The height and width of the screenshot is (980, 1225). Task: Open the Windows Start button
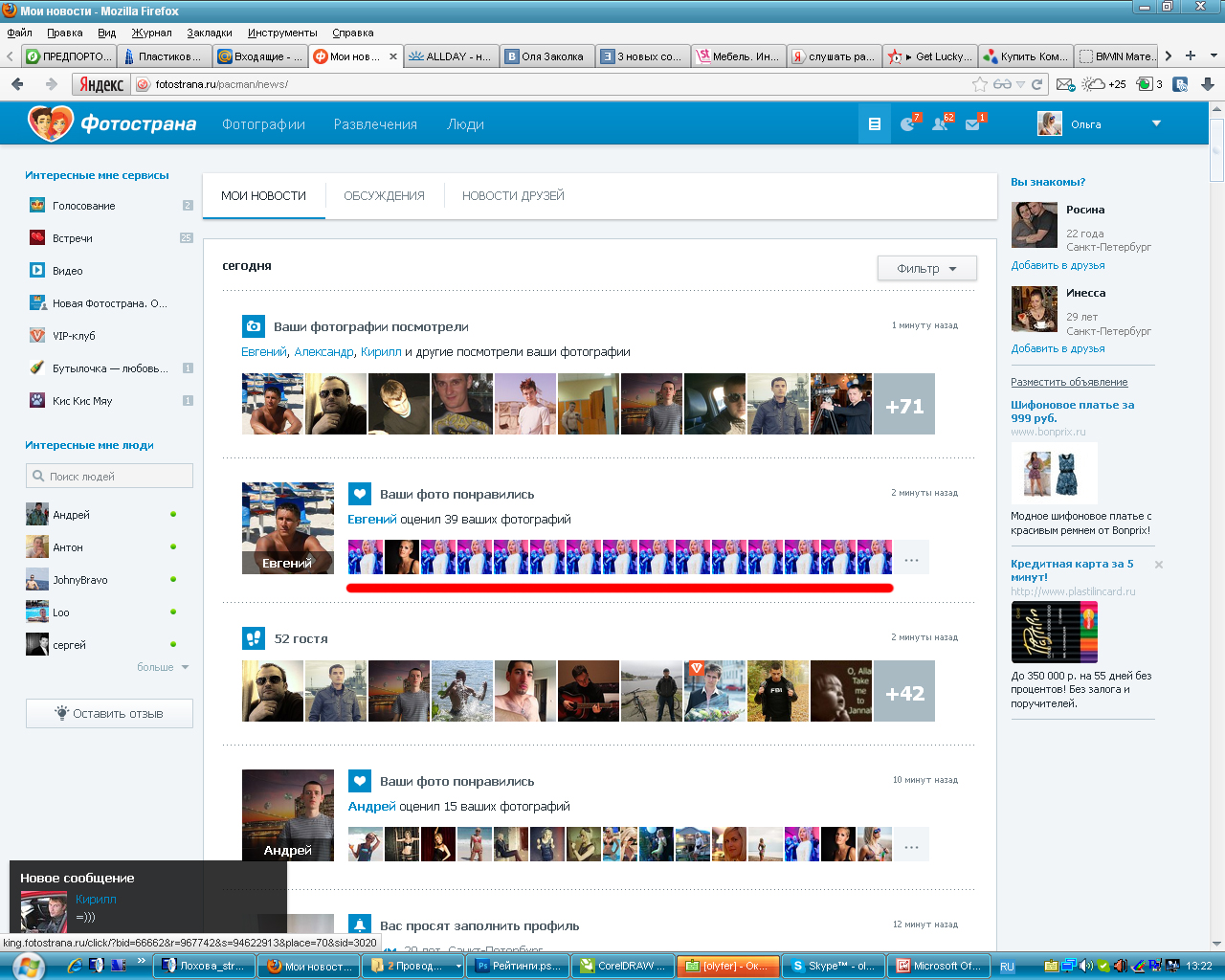tap(27, 966)
